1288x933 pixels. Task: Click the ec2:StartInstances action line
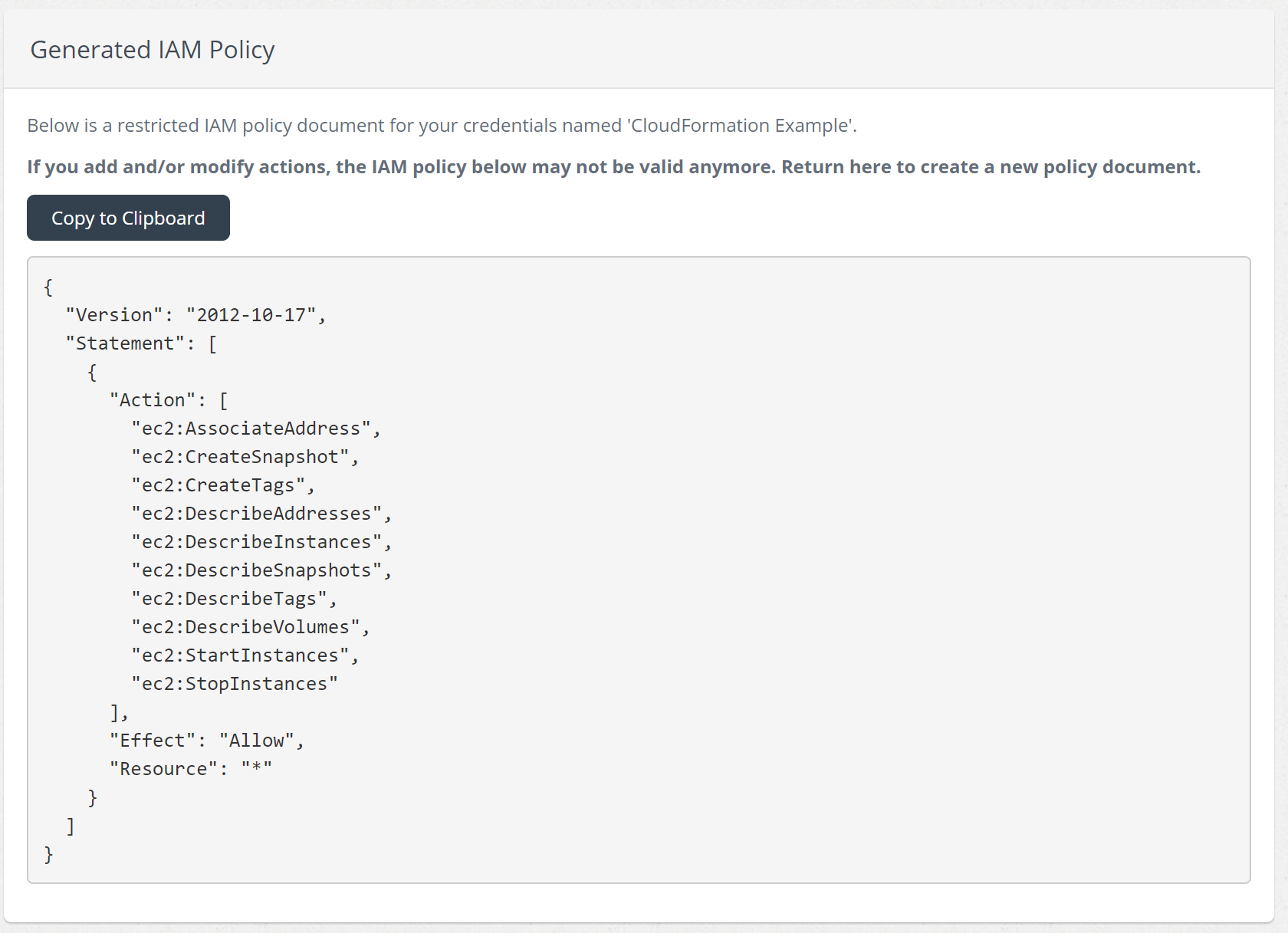pos(244,655)
